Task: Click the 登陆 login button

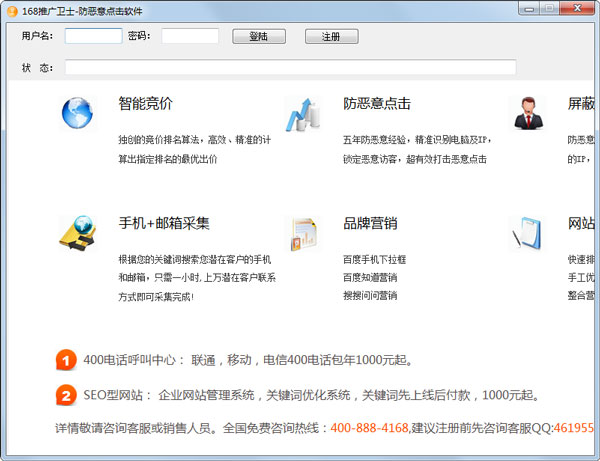Action: click(x=259, y=36)
